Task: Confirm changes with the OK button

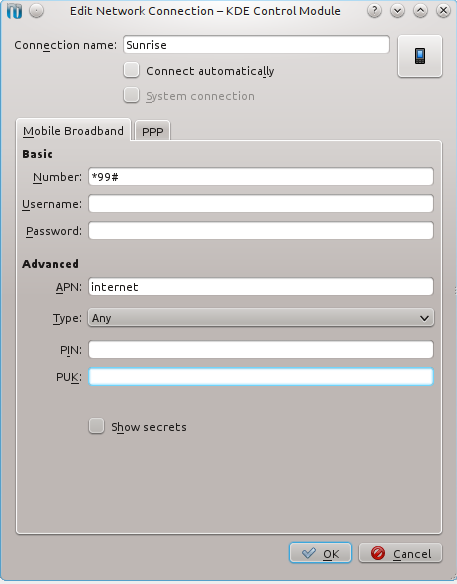Action: click(320, 553)
